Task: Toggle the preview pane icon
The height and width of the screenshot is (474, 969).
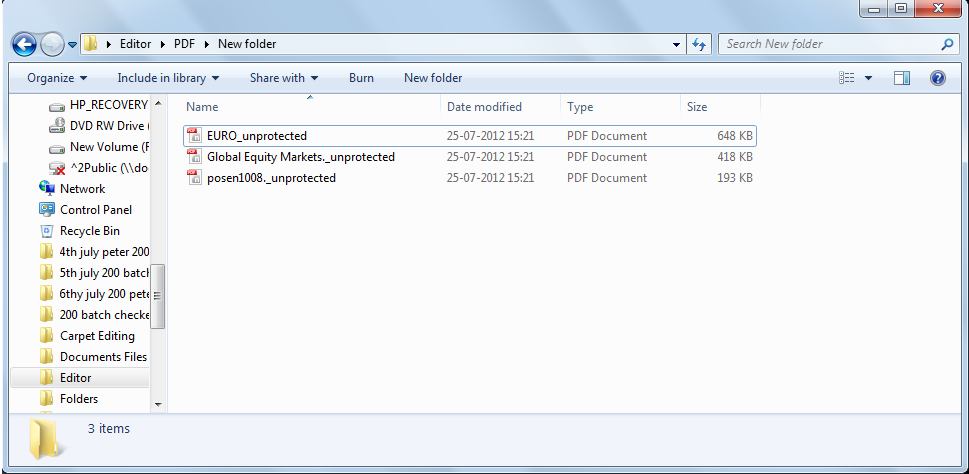Action: click(x=902, y=78)
